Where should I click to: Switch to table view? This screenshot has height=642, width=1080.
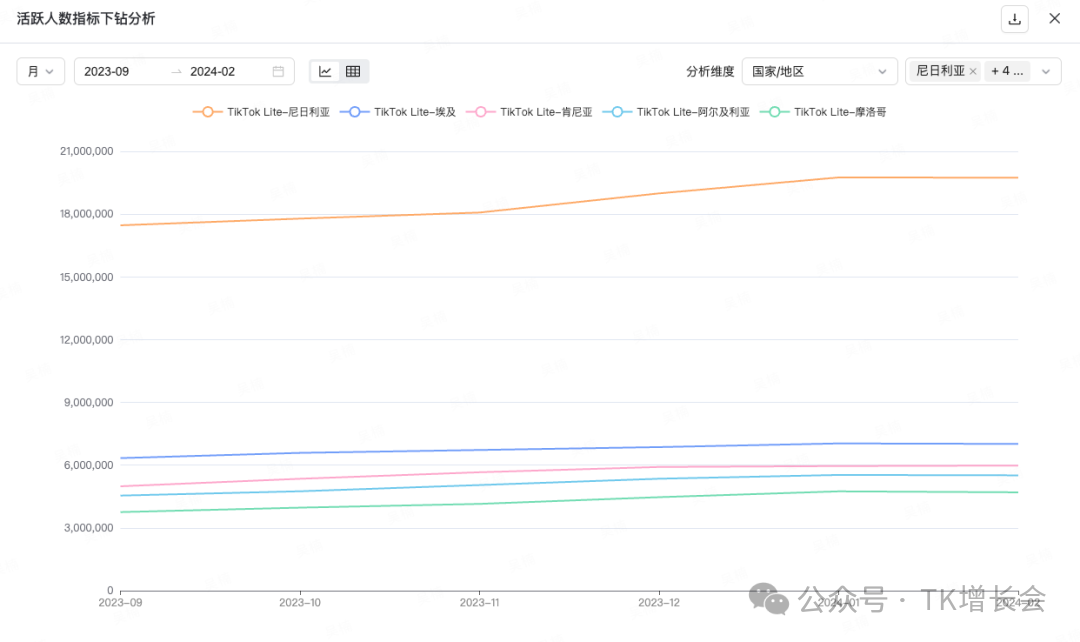coord(353,71)
